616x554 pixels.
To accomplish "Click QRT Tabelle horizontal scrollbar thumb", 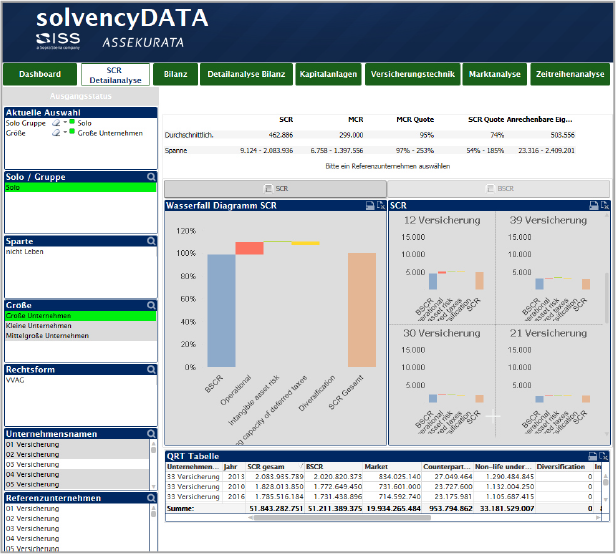I will 342,517.
